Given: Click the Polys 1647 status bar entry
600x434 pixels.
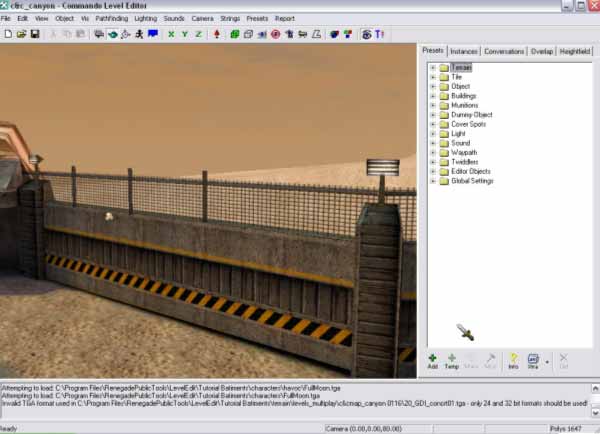Looking at the screenshot, I should point(565,429).
